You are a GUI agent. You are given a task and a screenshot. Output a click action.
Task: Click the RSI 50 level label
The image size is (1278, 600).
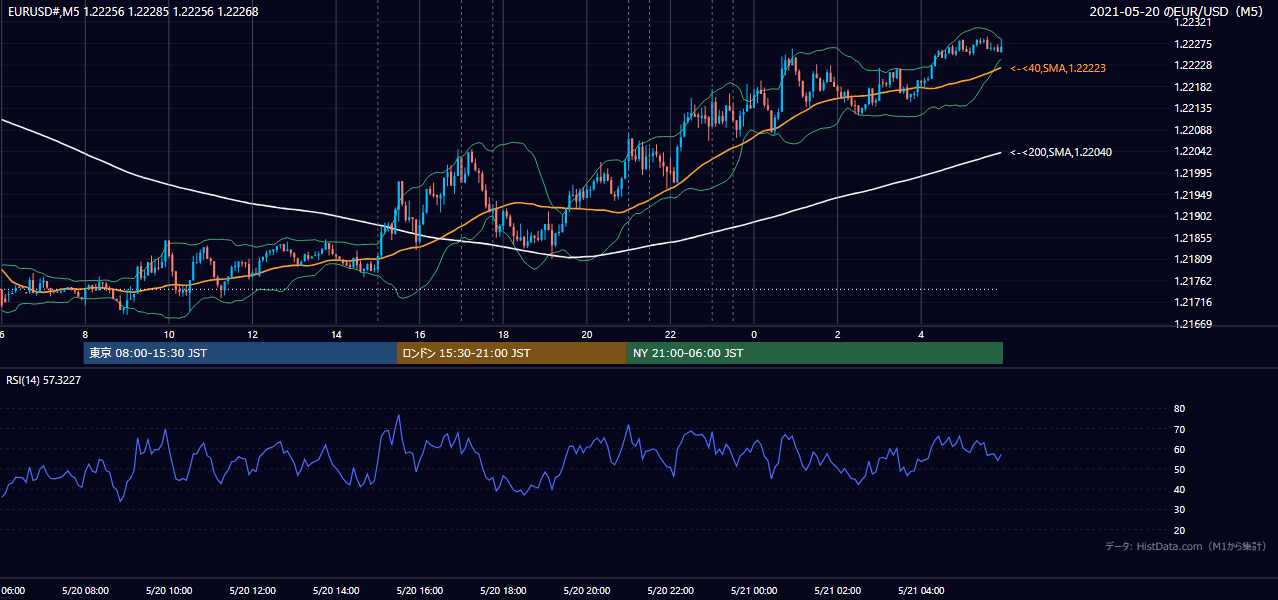pos(1179,469)
